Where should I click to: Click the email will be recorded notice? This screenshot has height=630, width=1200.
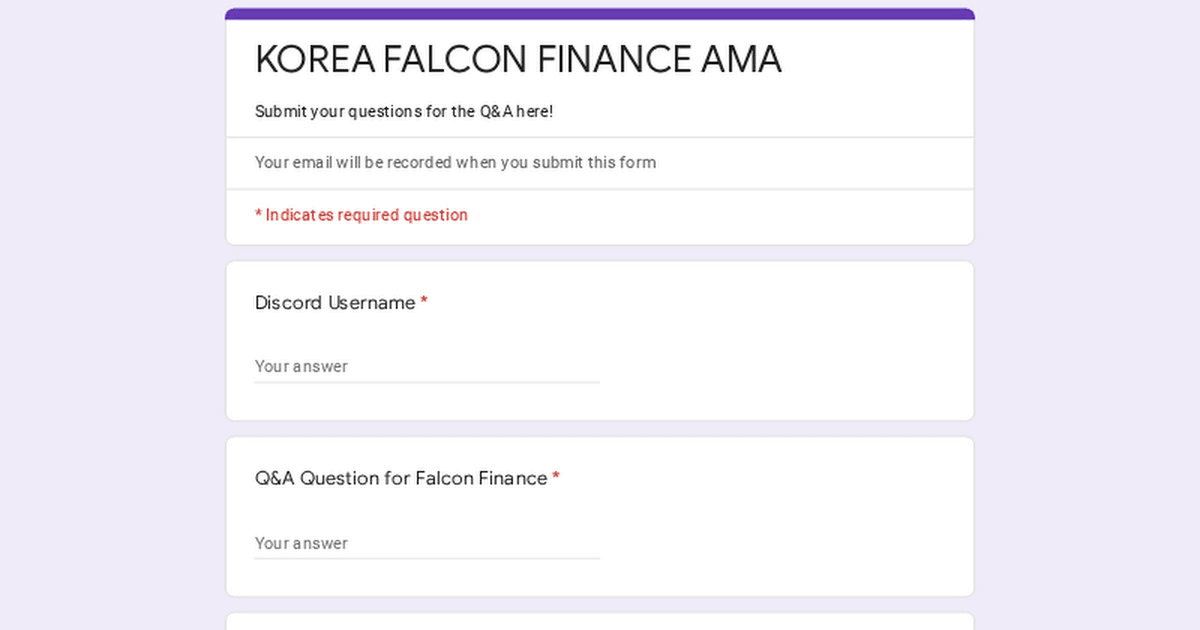[x=455, y=162]
